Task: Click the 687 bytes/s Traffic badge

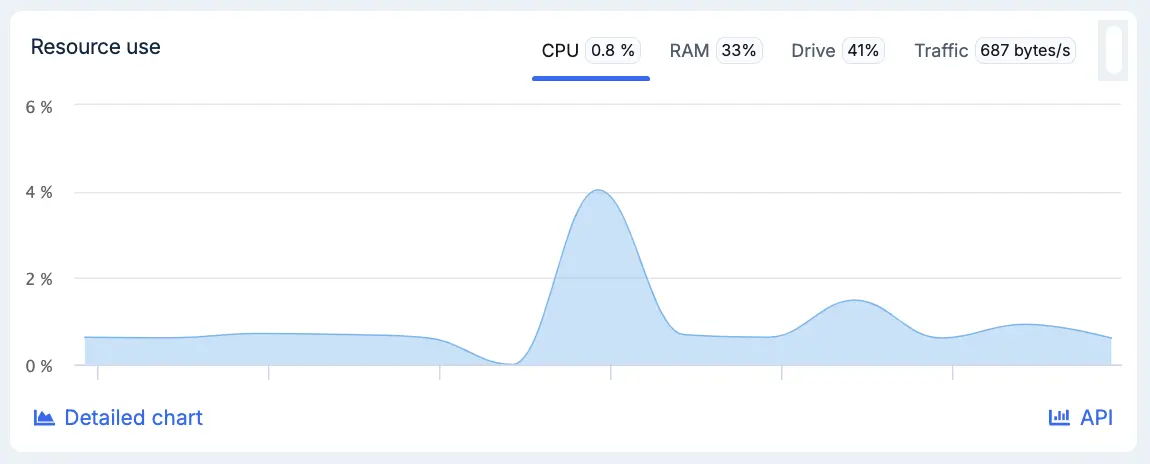Action: pyautogui.click(x=1025, y=51)
